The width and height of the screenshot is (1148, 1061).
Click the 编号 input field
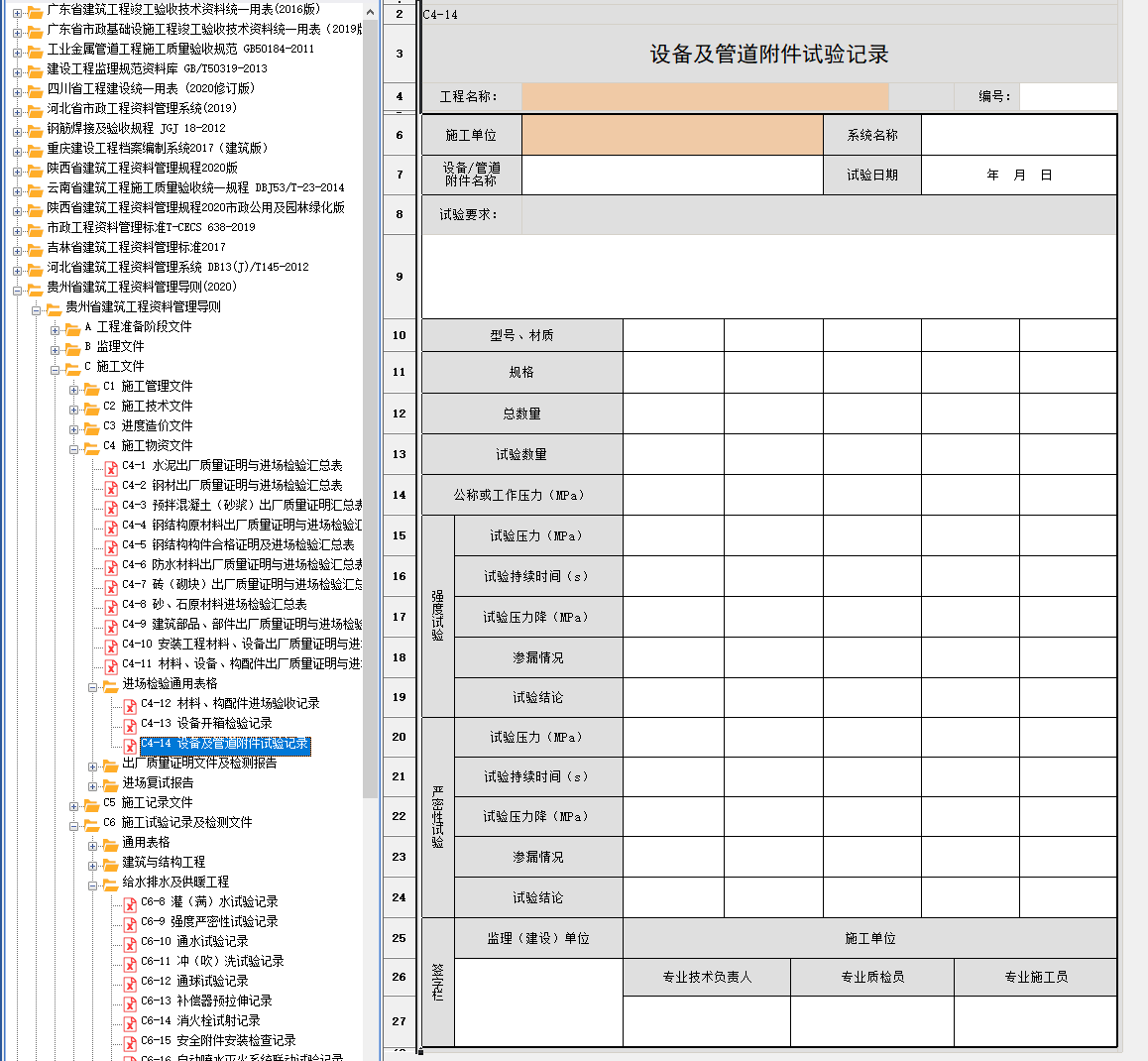tap(1069, 96)
